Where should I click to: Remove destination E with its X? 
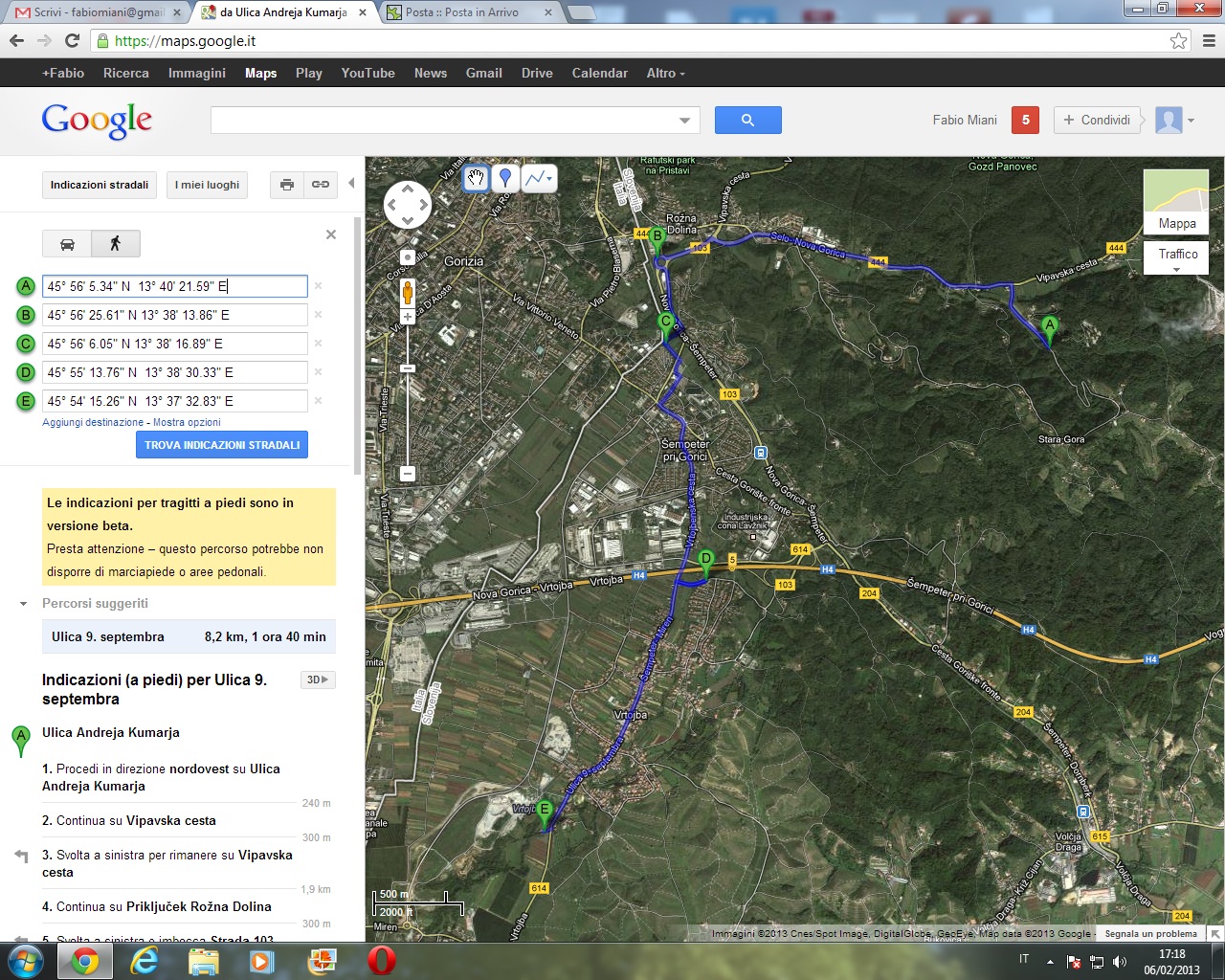click(319, 401)
